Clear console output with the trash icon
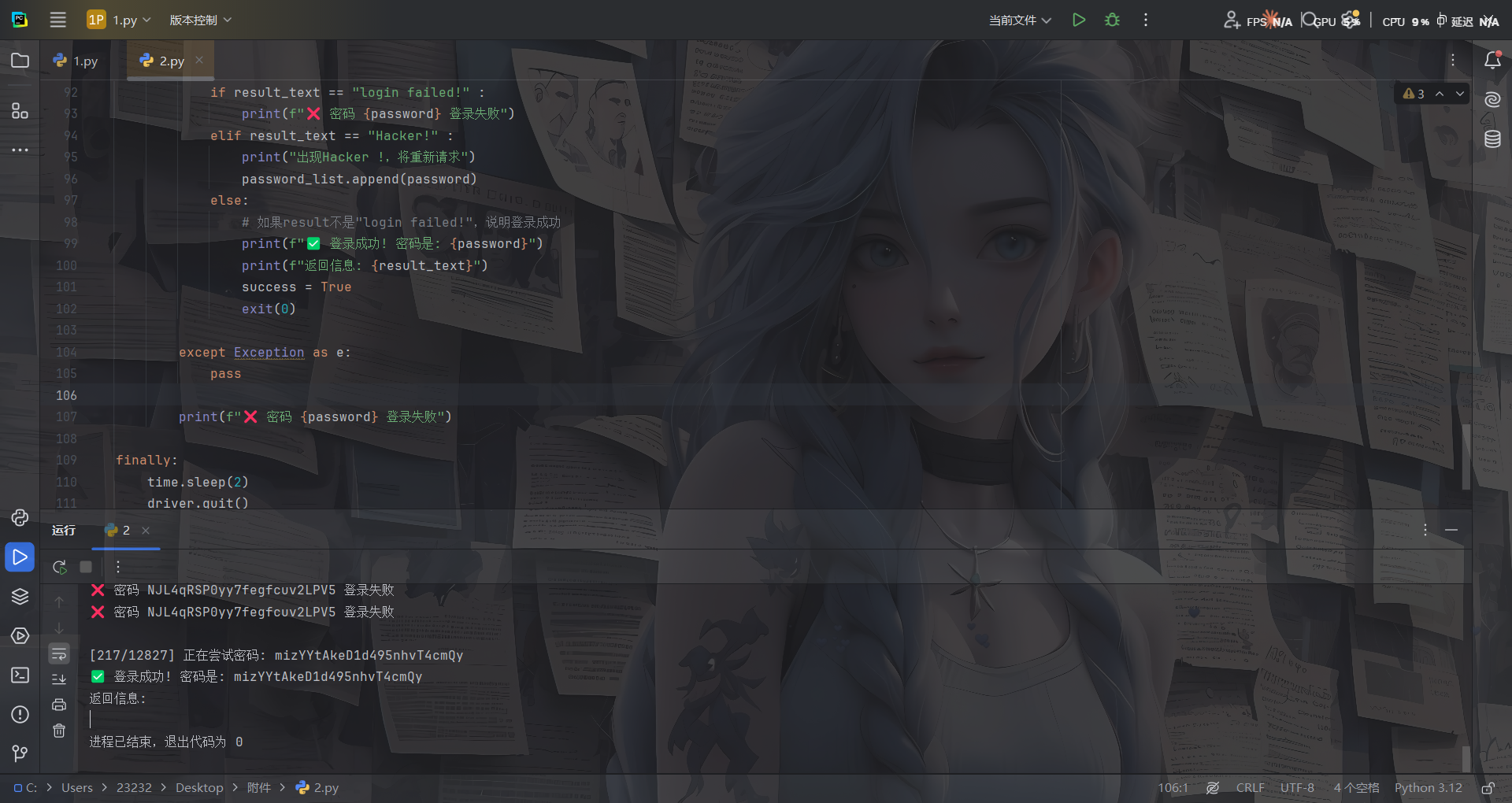Screen dimensions: 1512x803 [x=59, y=731]
